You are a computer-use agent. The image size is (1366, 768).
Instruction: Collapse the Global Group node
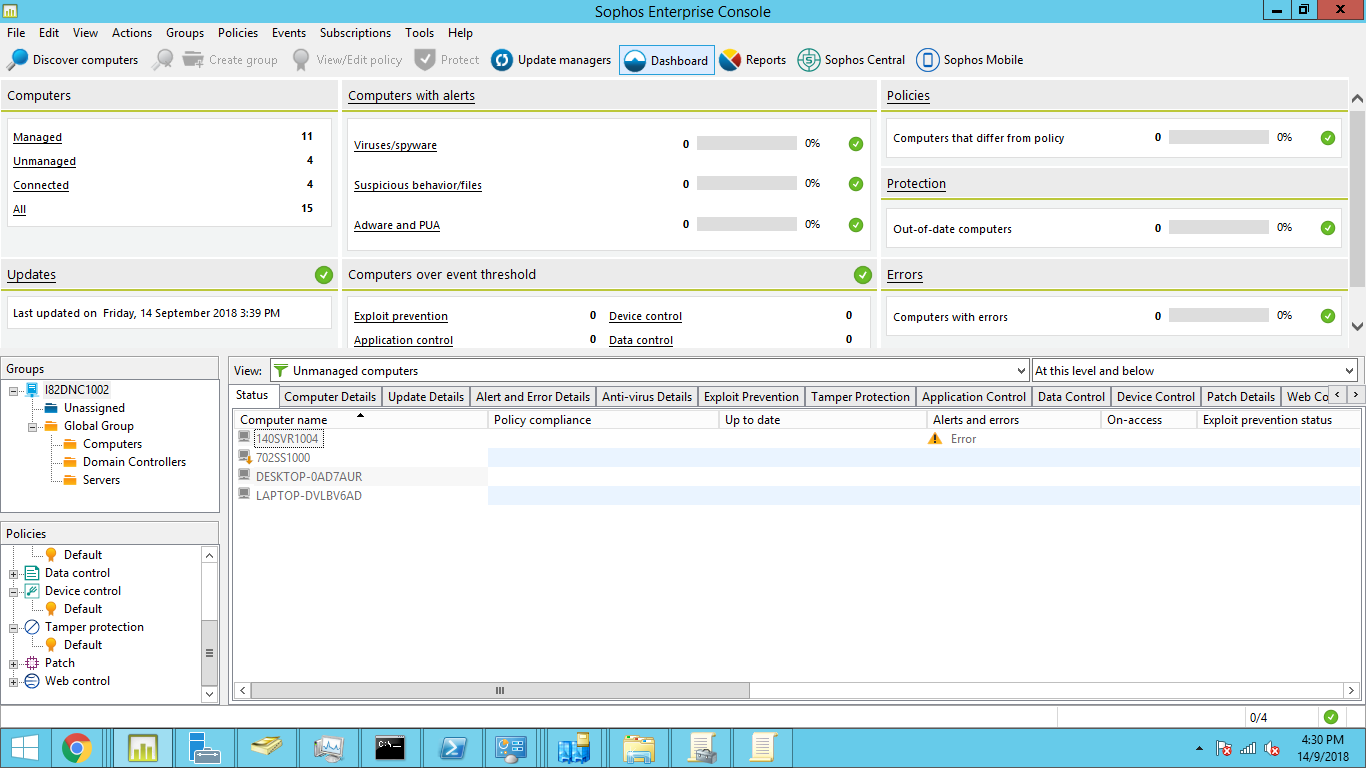[x=33, y=426]
